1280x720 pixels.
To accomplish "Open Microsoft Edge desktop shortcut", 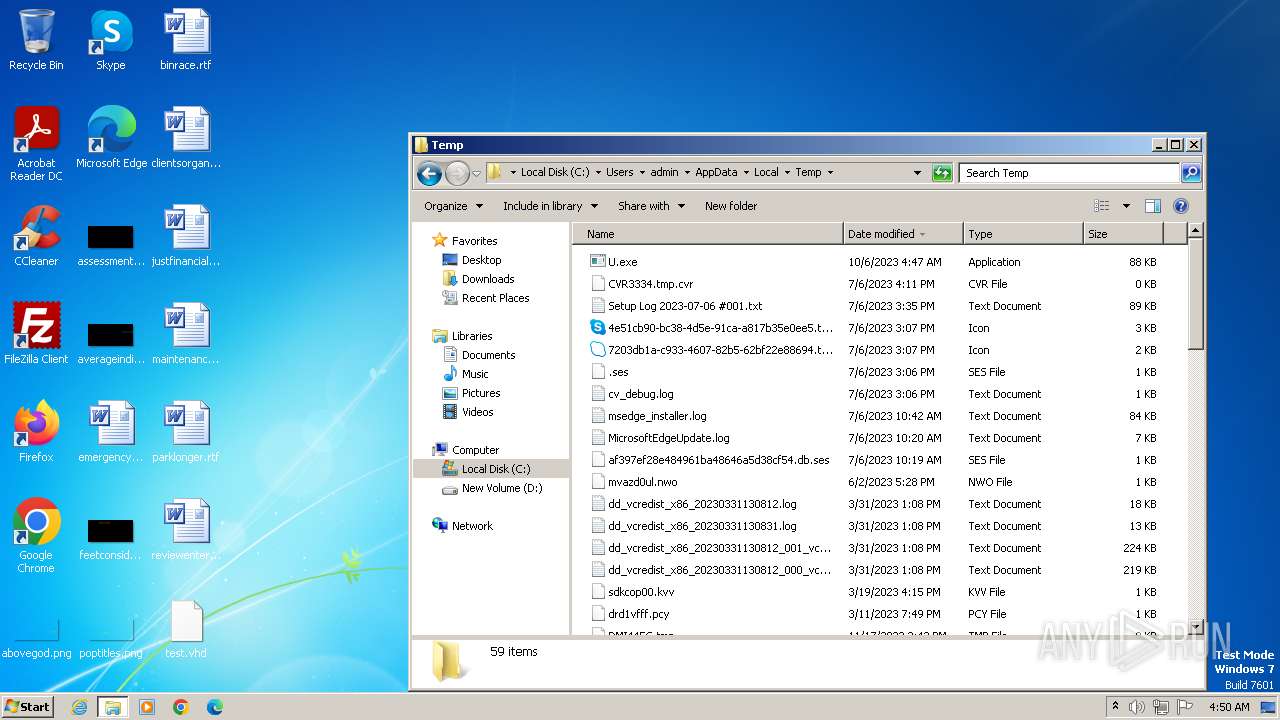I will click(x=111, y=137).
